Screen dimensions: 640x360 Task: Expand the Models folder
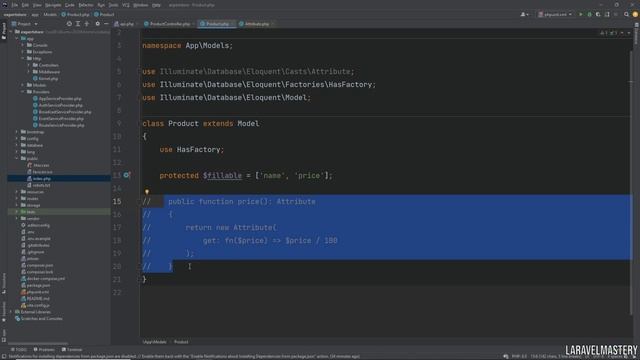pos(23,85)
